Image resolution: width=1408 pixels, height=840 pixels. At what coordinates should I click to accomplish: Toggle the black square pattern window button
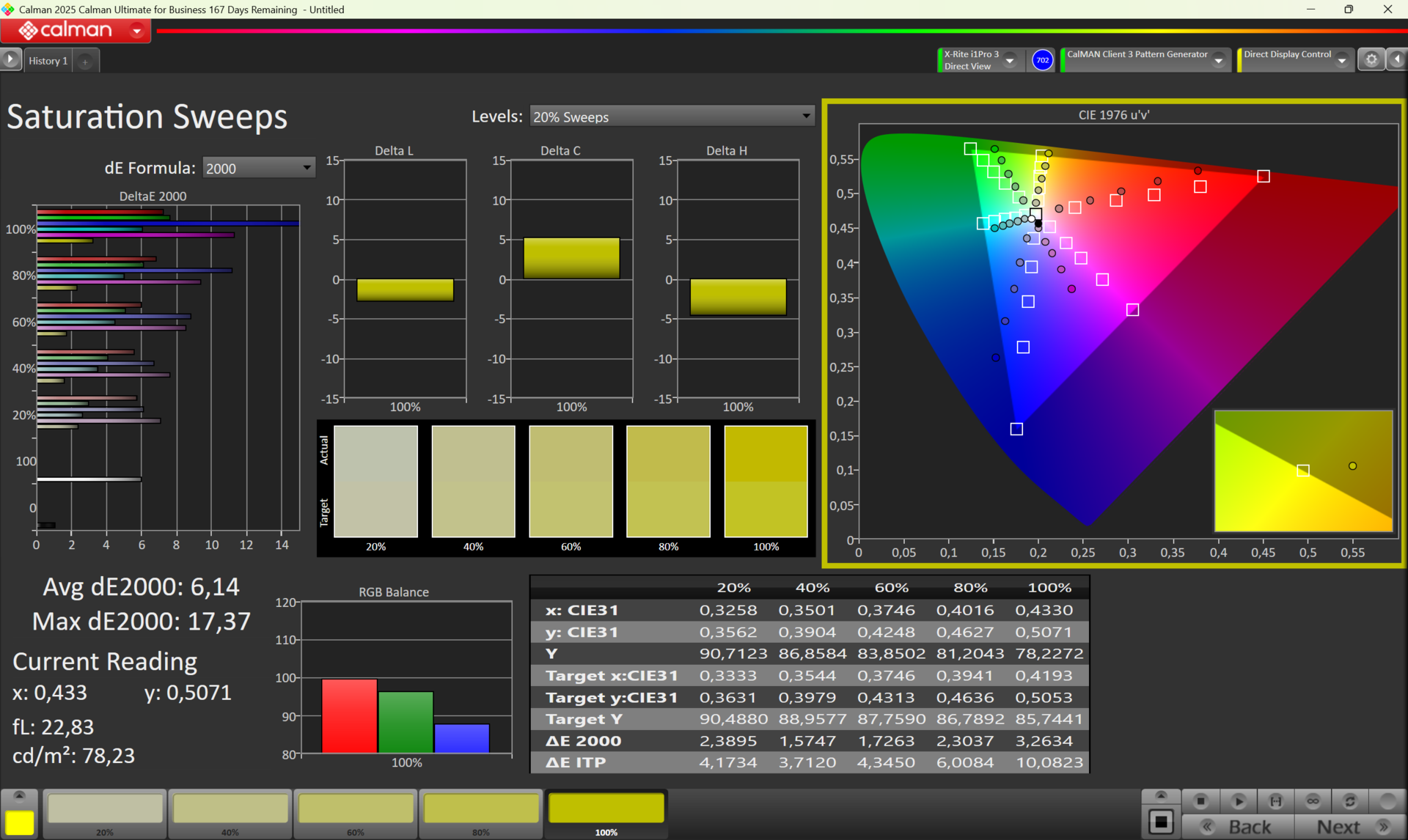1161,822
